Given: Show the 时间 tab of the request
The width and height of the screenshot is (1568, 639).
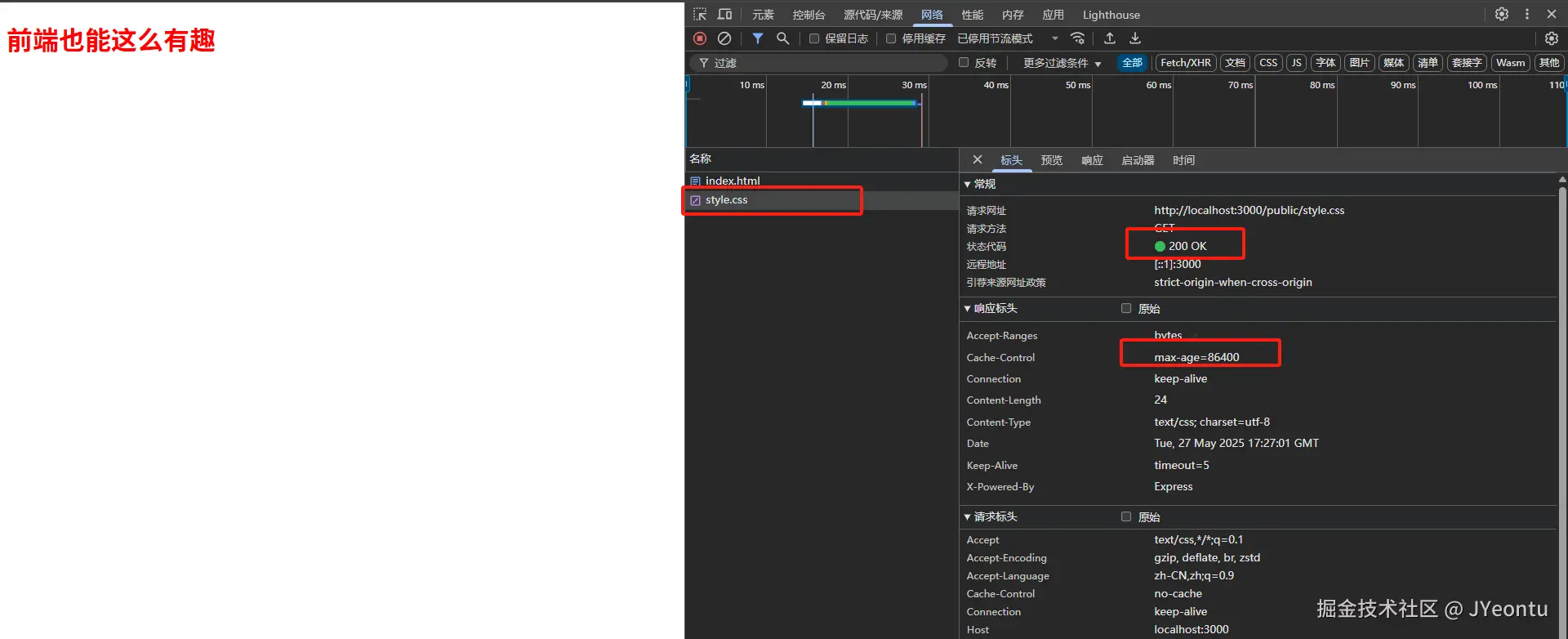Looking at the screenshot, I should click(x=1183, y=160).
